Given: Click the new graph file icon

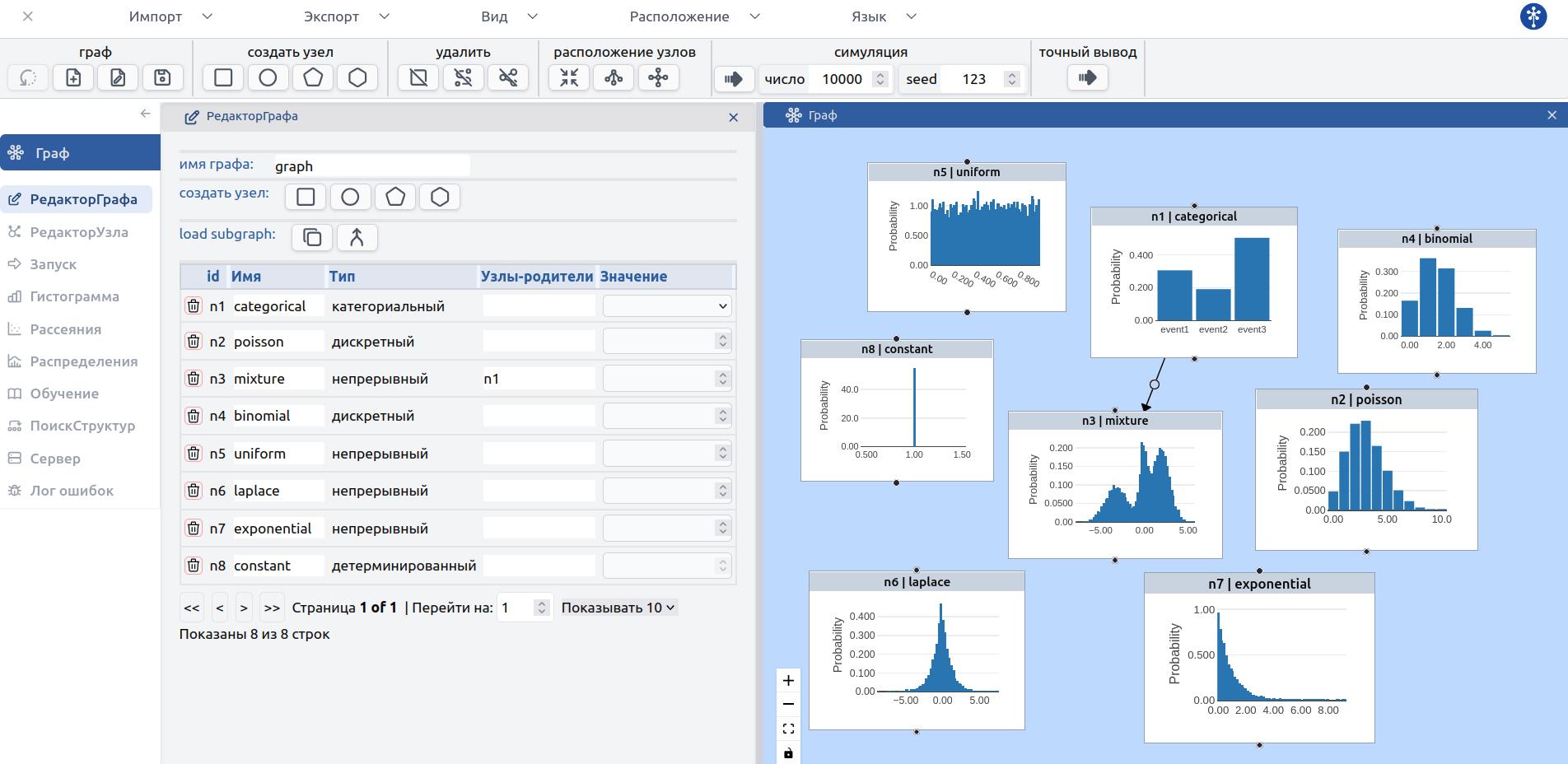Looking at the screenshot, I should 73,77.
